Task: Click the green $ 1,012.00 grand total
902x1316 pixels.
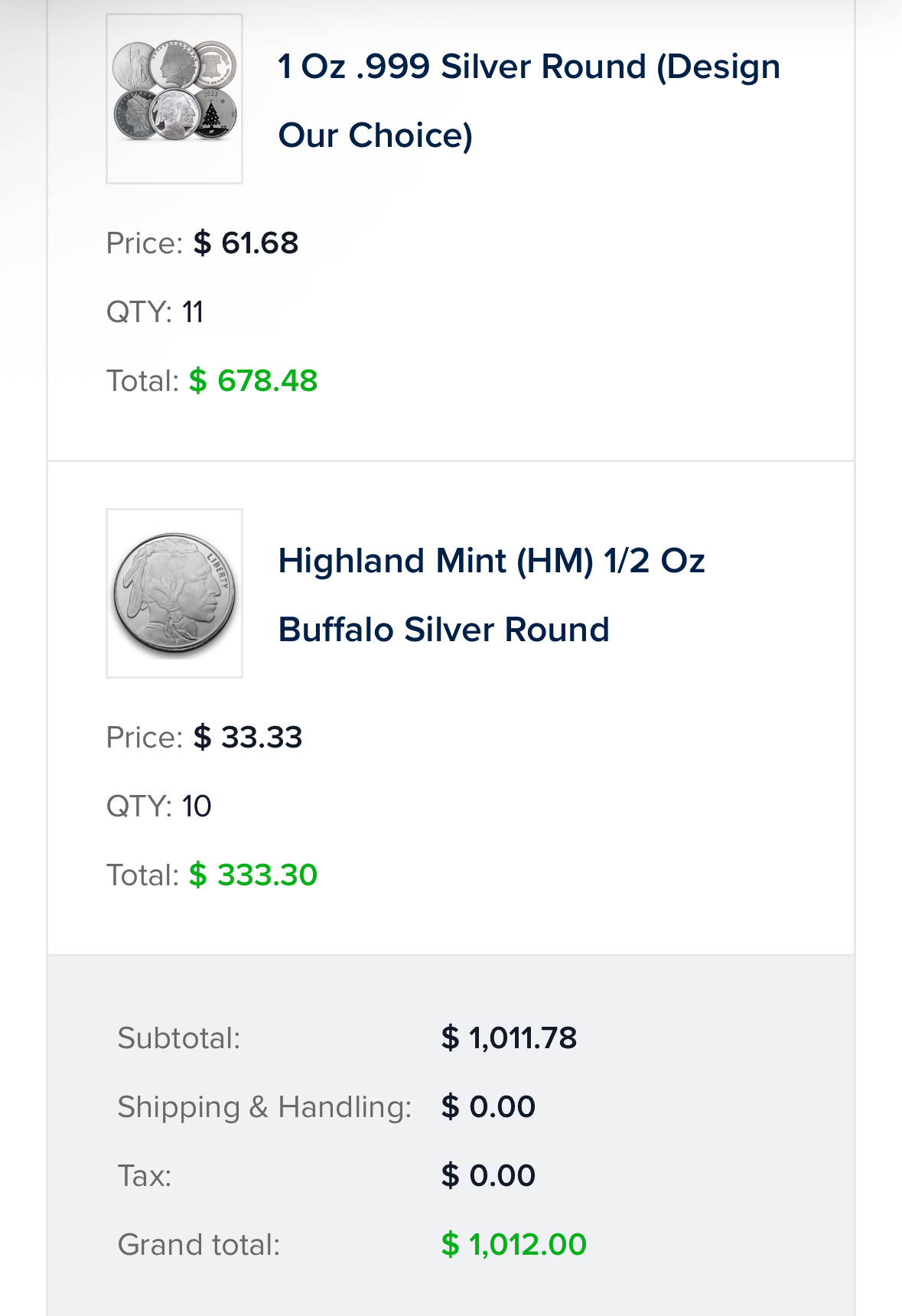Action: [x=513, y=1245]
